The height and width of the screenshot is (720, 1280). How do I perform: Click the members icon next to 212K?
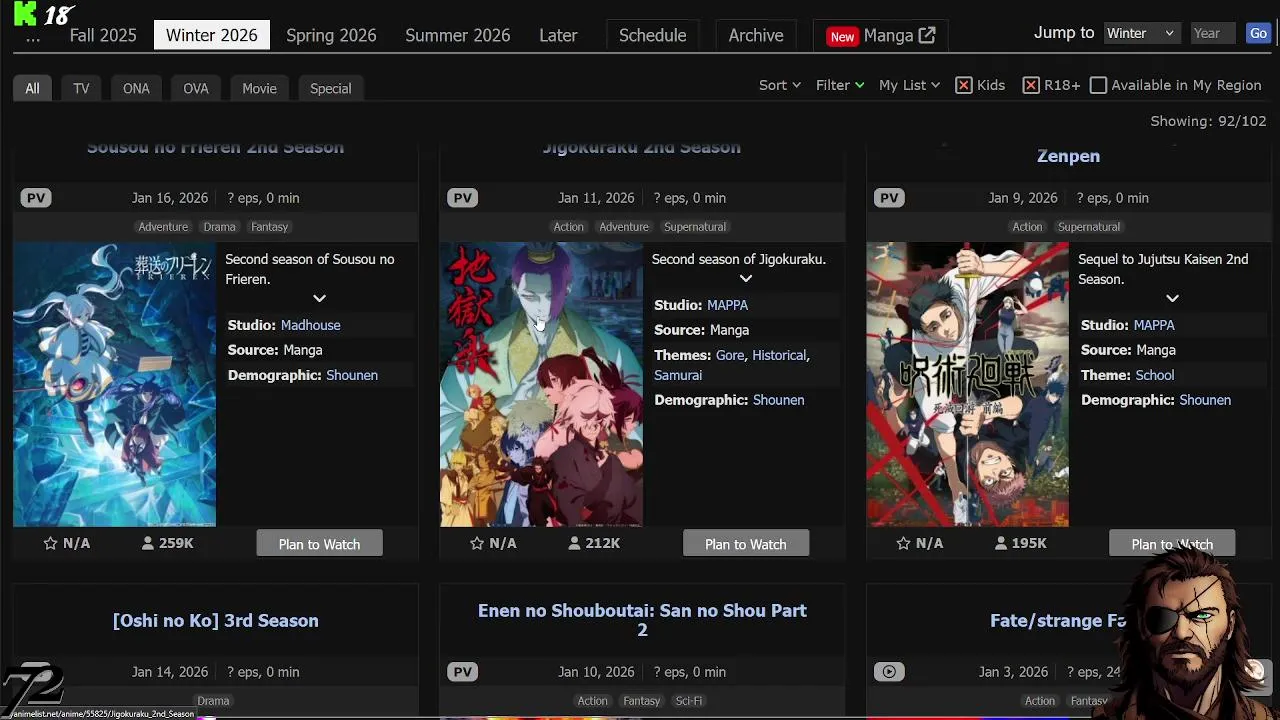(574, 543)
